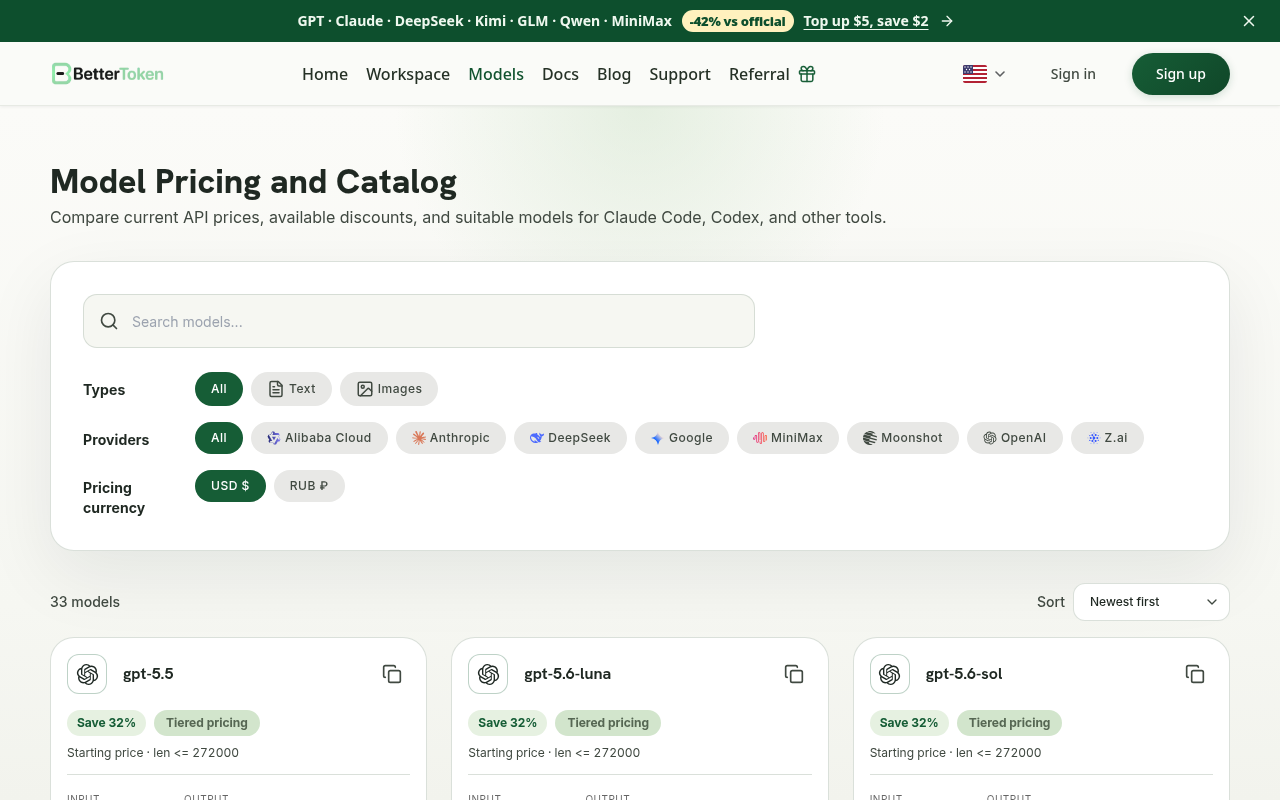Select All providers filter
This screenshot has height=800, width=1280.
coord(219,438)
